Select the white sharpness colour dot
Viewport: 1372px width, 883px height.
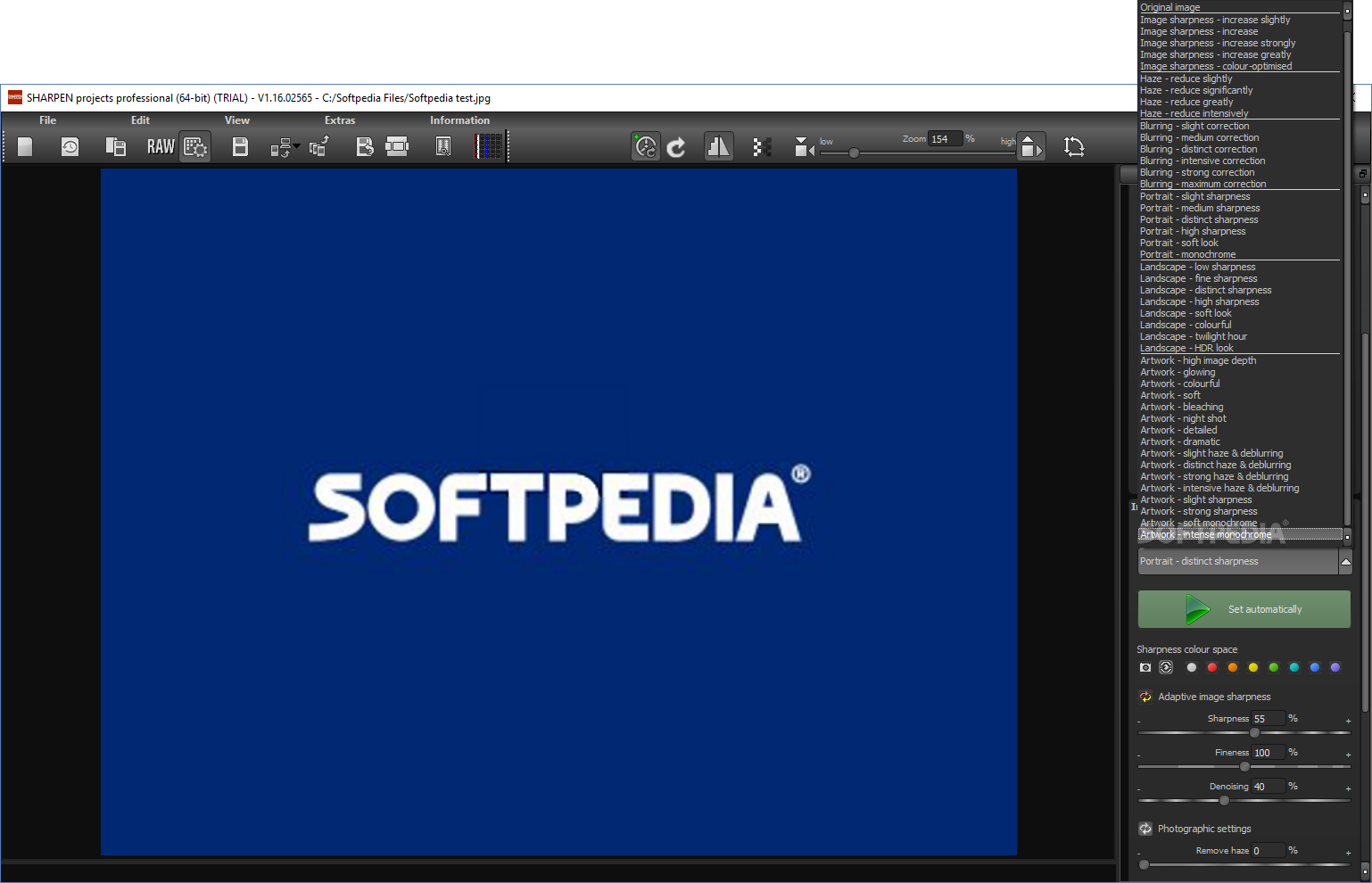point(1191,667)
